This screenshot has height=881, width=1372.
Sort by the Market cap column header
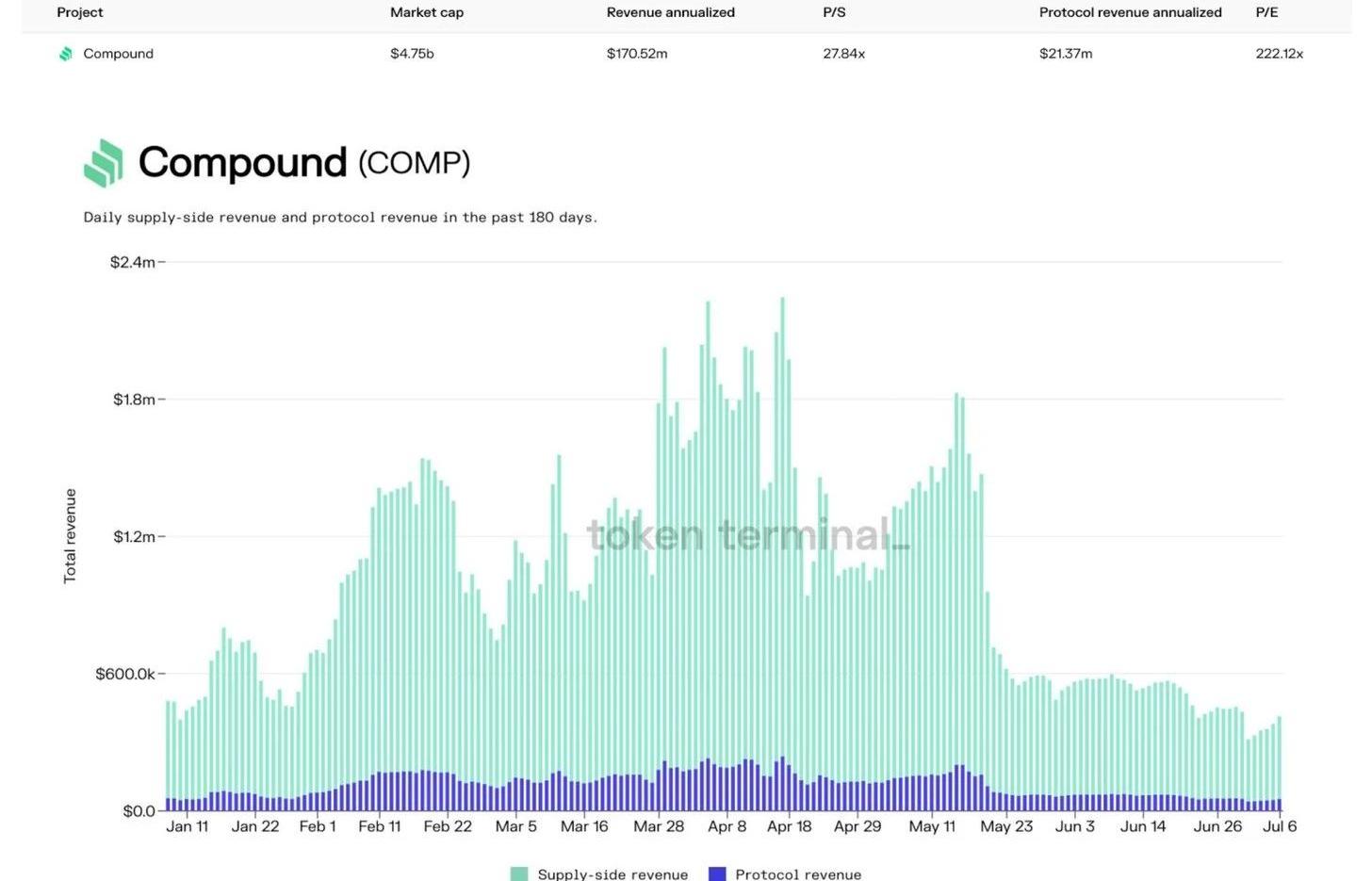[427, 12]
